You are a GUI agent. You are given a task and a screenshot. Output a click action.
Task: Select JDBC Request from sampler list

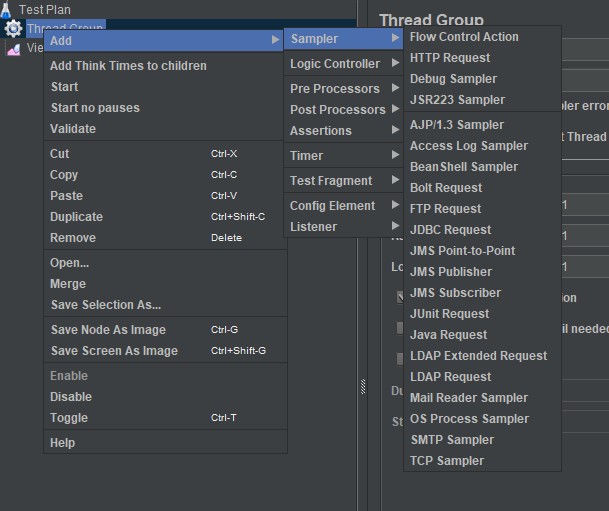click(x=450, y=230)
